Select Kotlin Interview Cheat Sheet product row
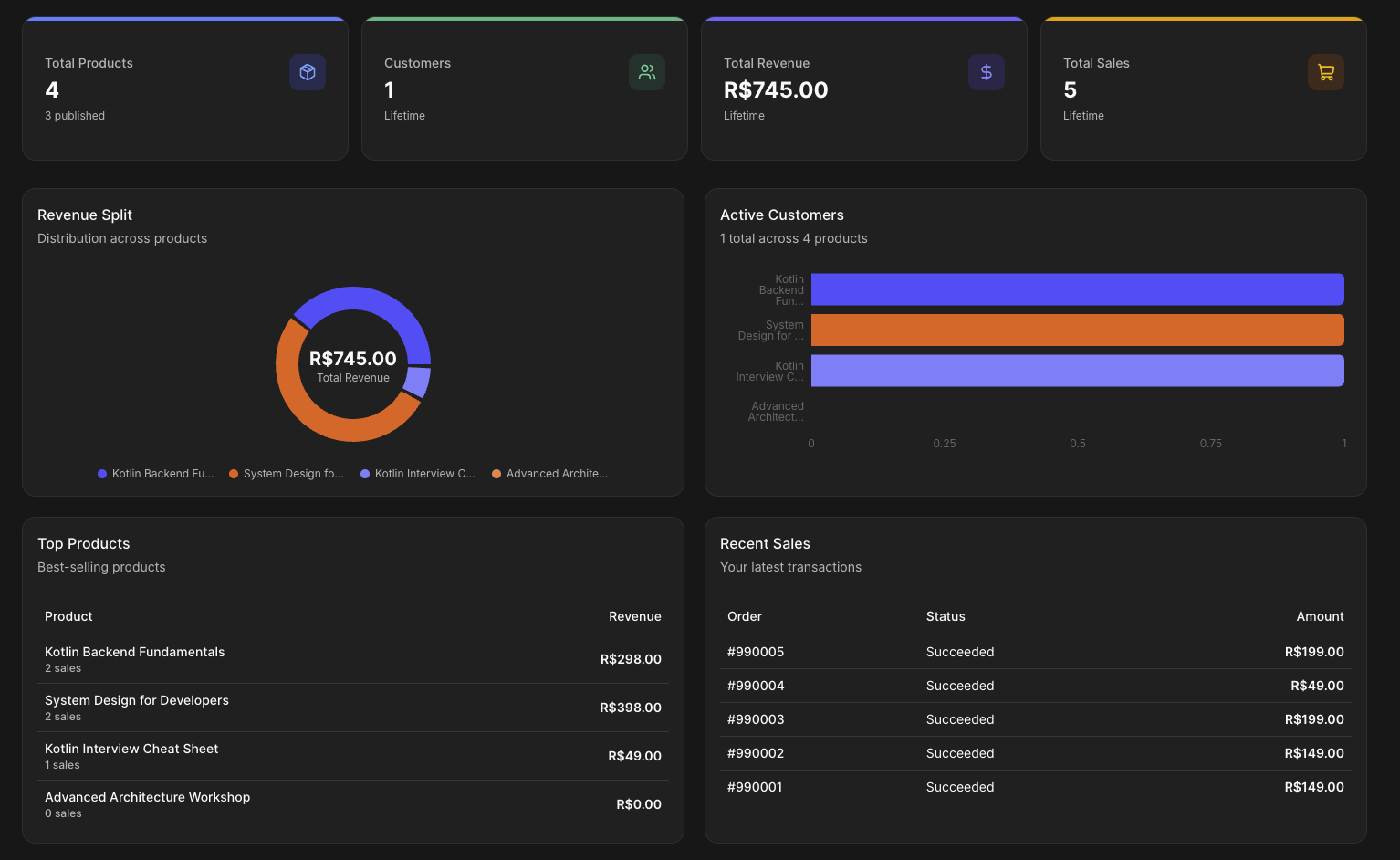 (353, 756)
